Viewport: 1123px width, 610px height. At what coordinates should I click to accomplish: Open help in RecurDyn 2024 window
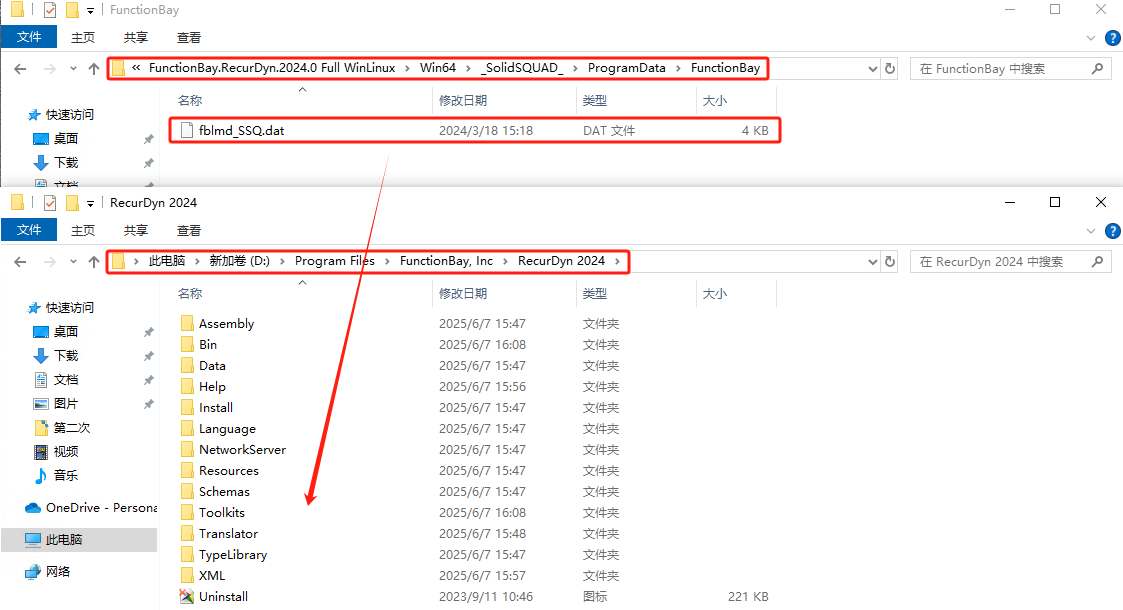tap(1112, 231)
